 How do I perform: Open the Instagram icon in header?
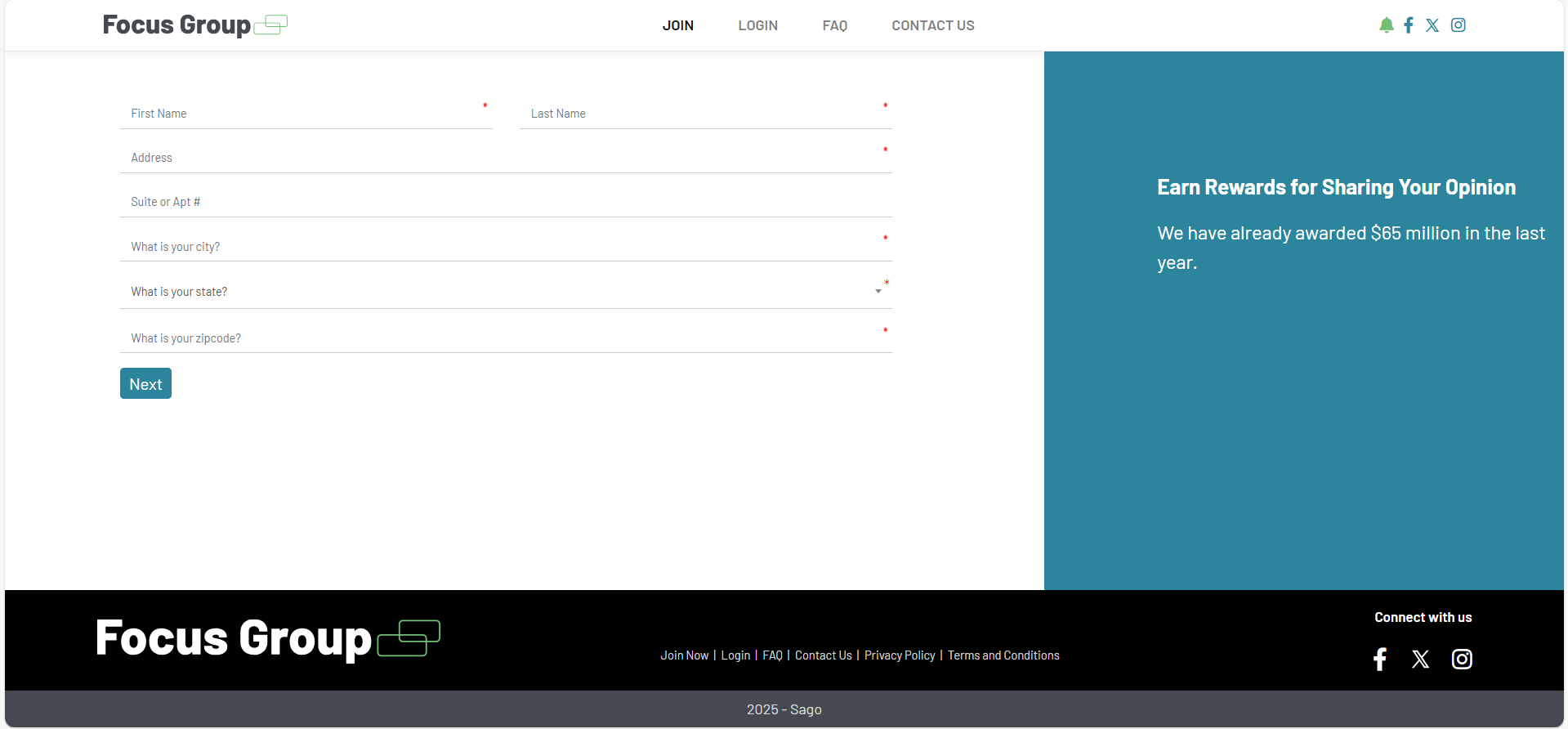click(1459, 25)
